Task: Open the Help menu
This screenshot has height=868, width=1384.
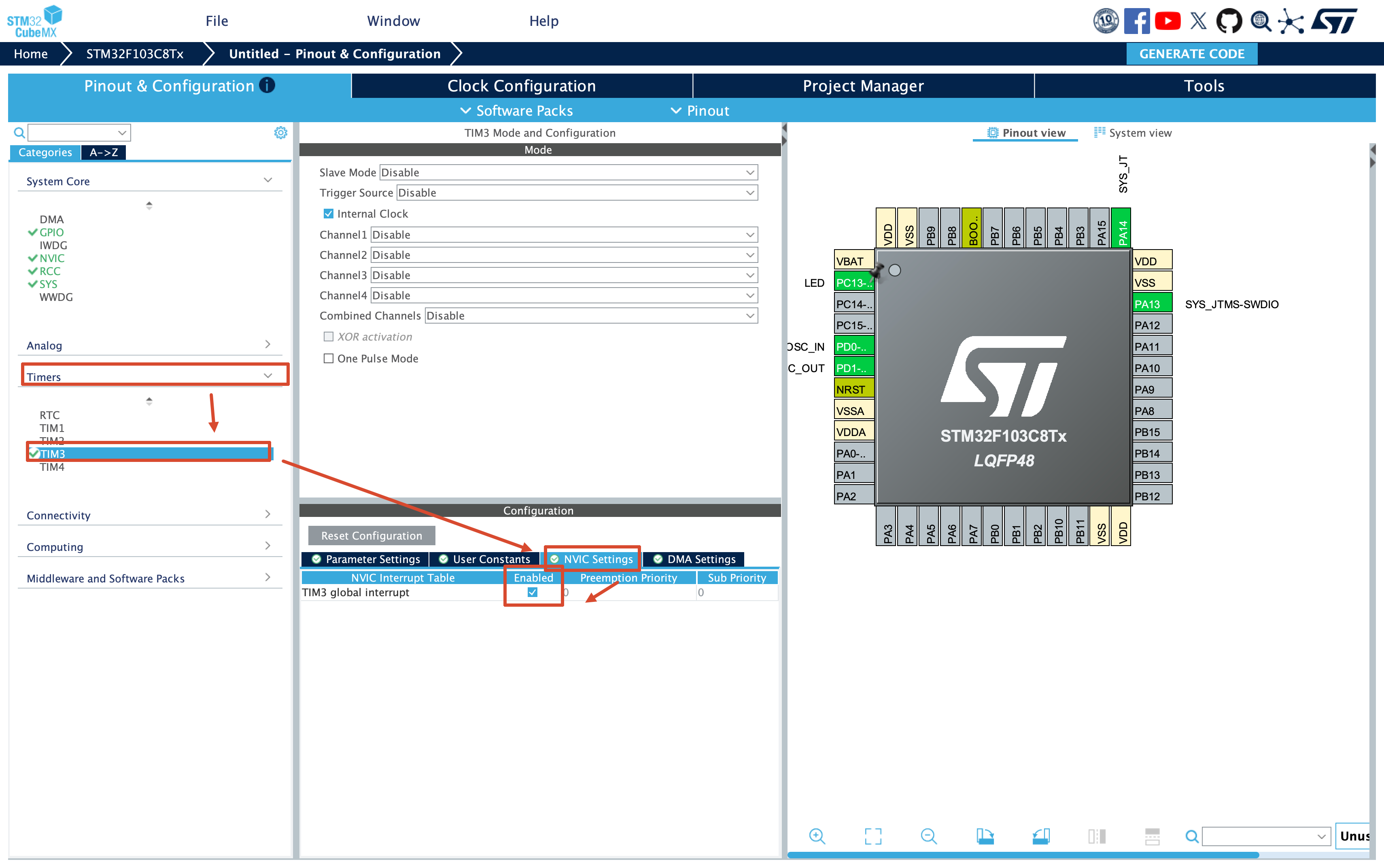Action: coord(544,21)
